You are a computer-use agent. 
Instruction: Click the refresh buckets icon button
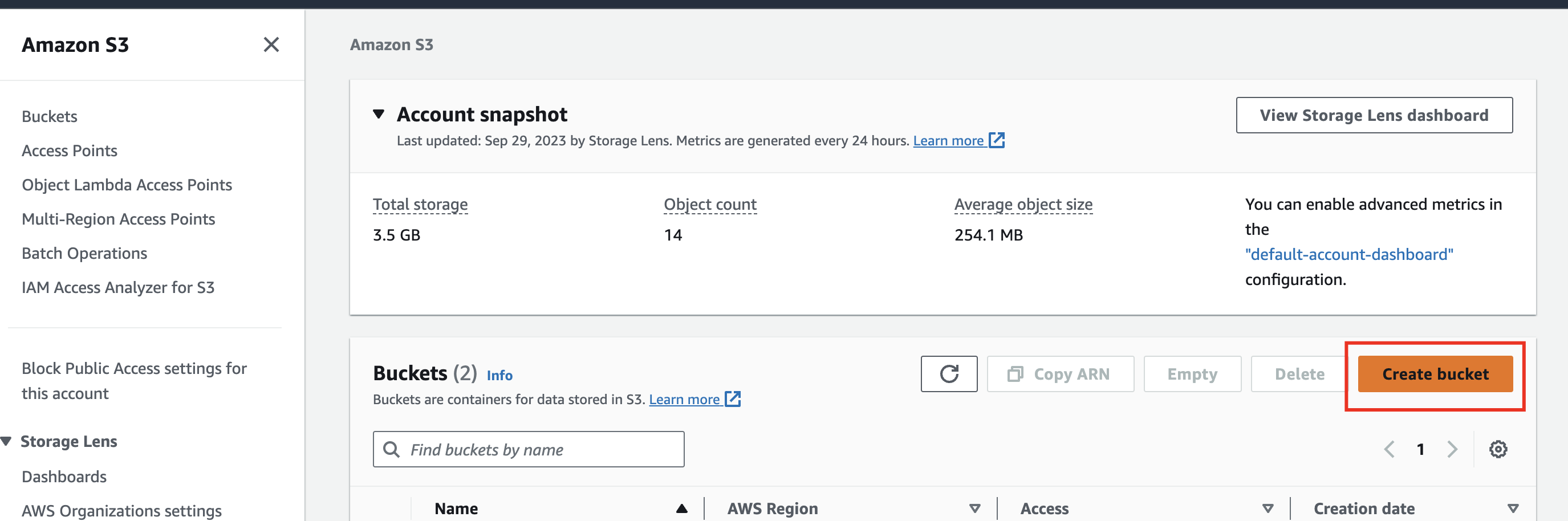pyautogui.click(x=948, y=374)
